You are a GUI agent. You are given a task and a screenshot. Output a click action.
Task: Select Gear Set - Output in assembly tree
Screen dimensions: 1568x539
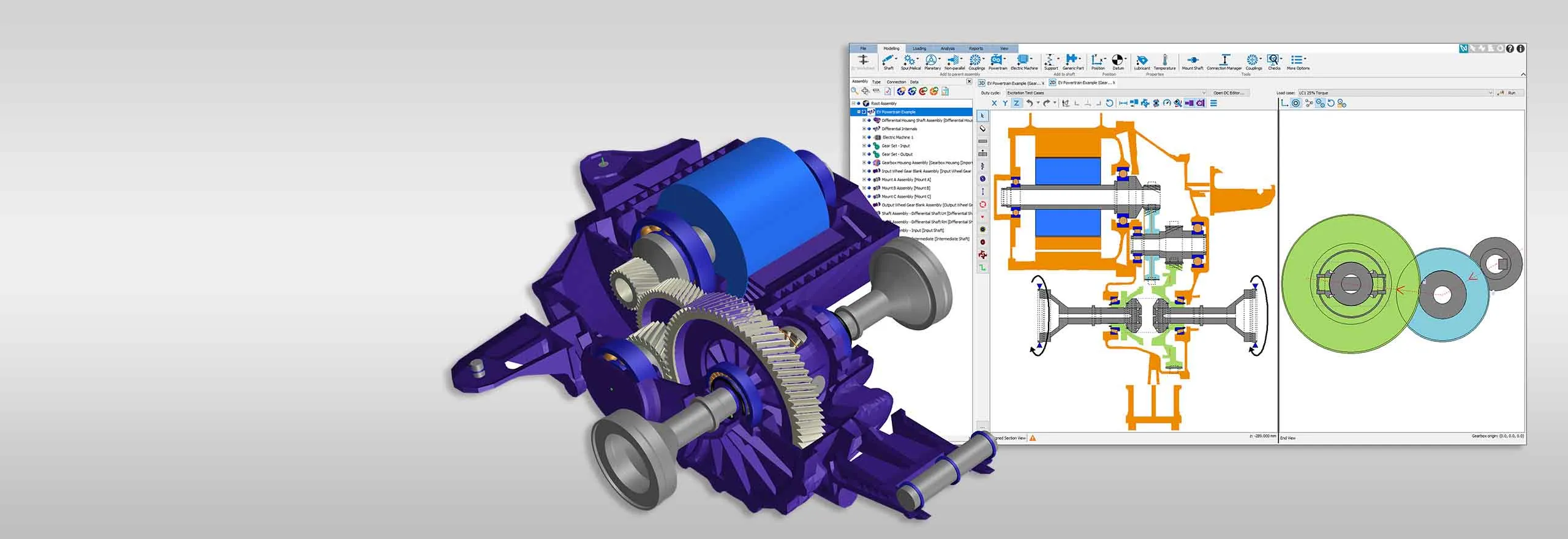click(x=897, y=154)
